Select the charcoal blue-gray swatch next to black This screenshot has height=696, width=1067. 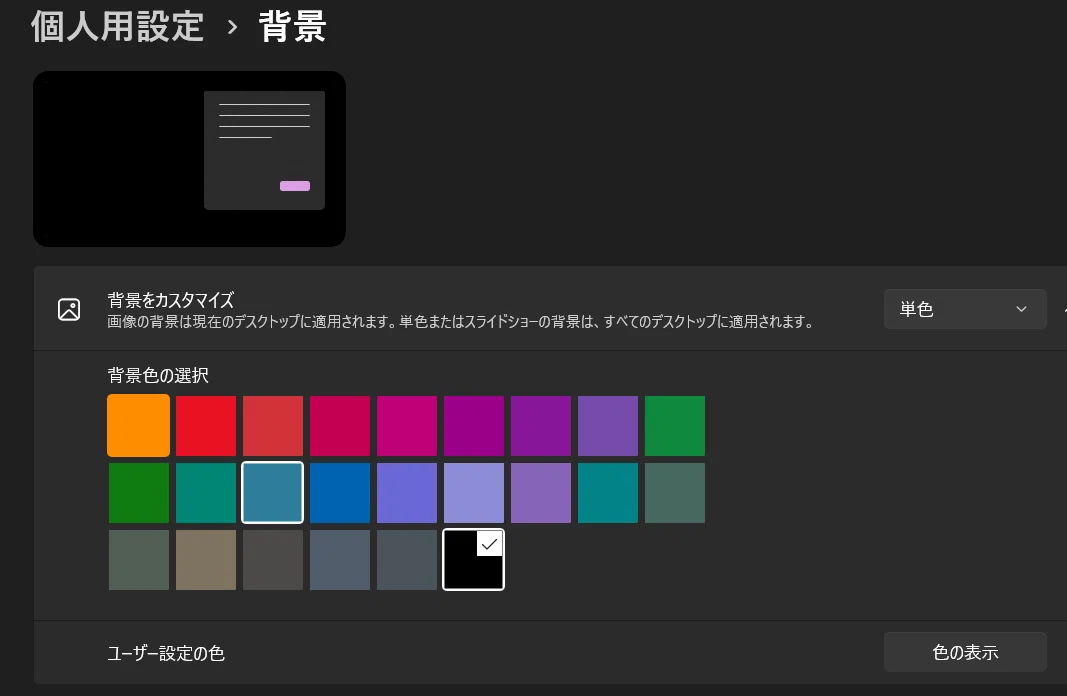pyautogui.click(x=407, y=560)
